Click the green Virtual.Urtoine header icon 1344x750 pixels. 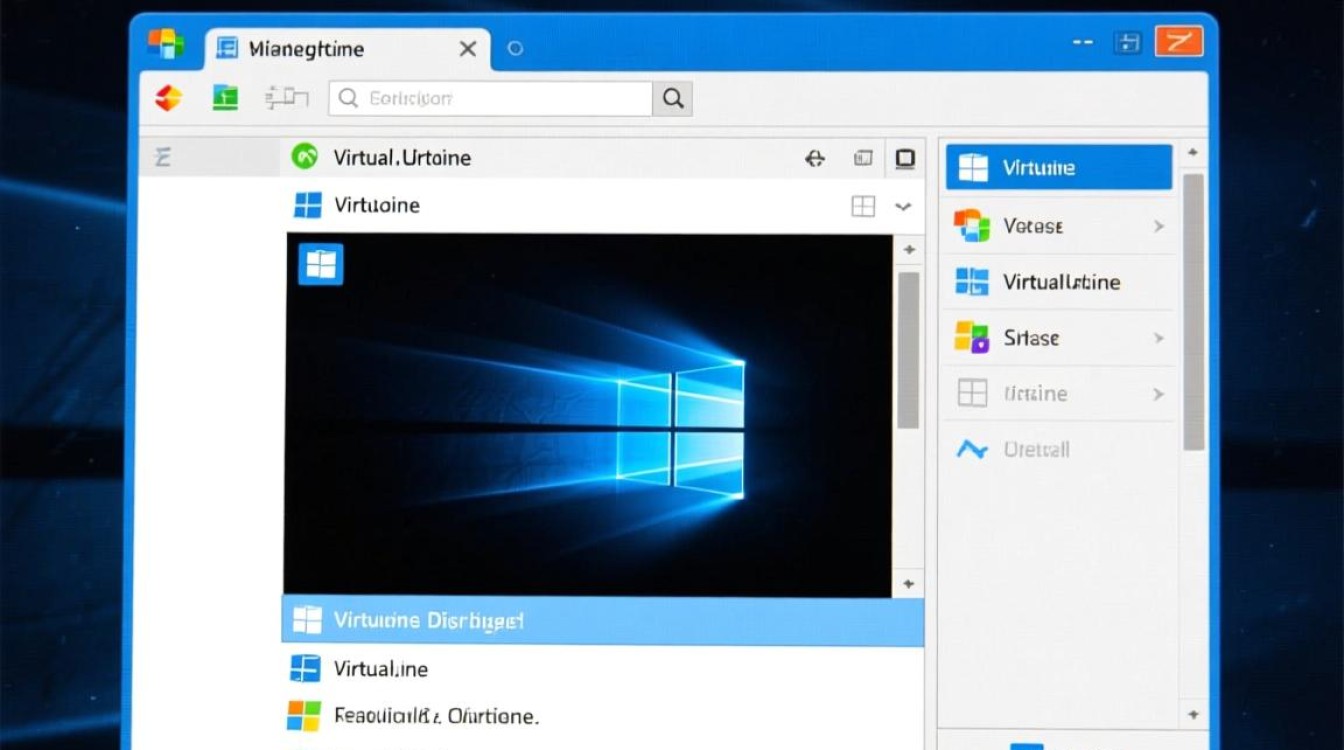[x=304, y=157]
